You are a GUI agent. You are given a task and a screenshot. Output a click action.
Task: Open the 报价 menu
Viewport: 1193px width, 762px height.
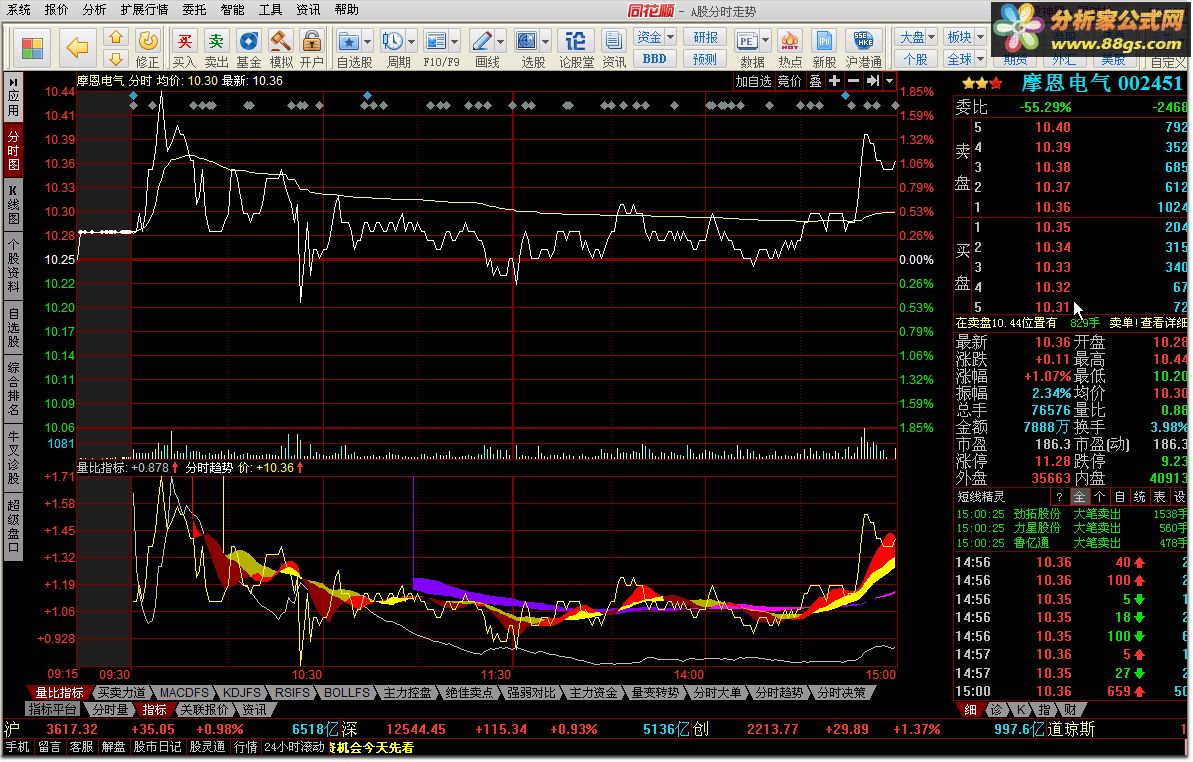[x=56, y=10]
